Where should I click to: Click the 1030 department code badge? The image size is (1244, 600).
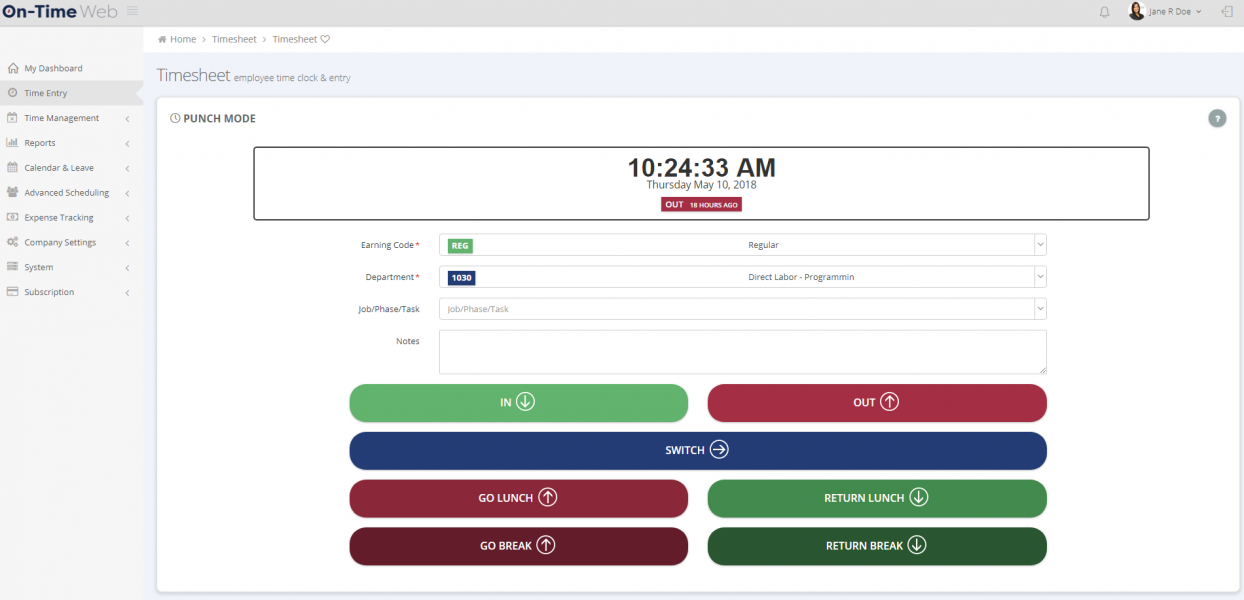coord(461,277)
